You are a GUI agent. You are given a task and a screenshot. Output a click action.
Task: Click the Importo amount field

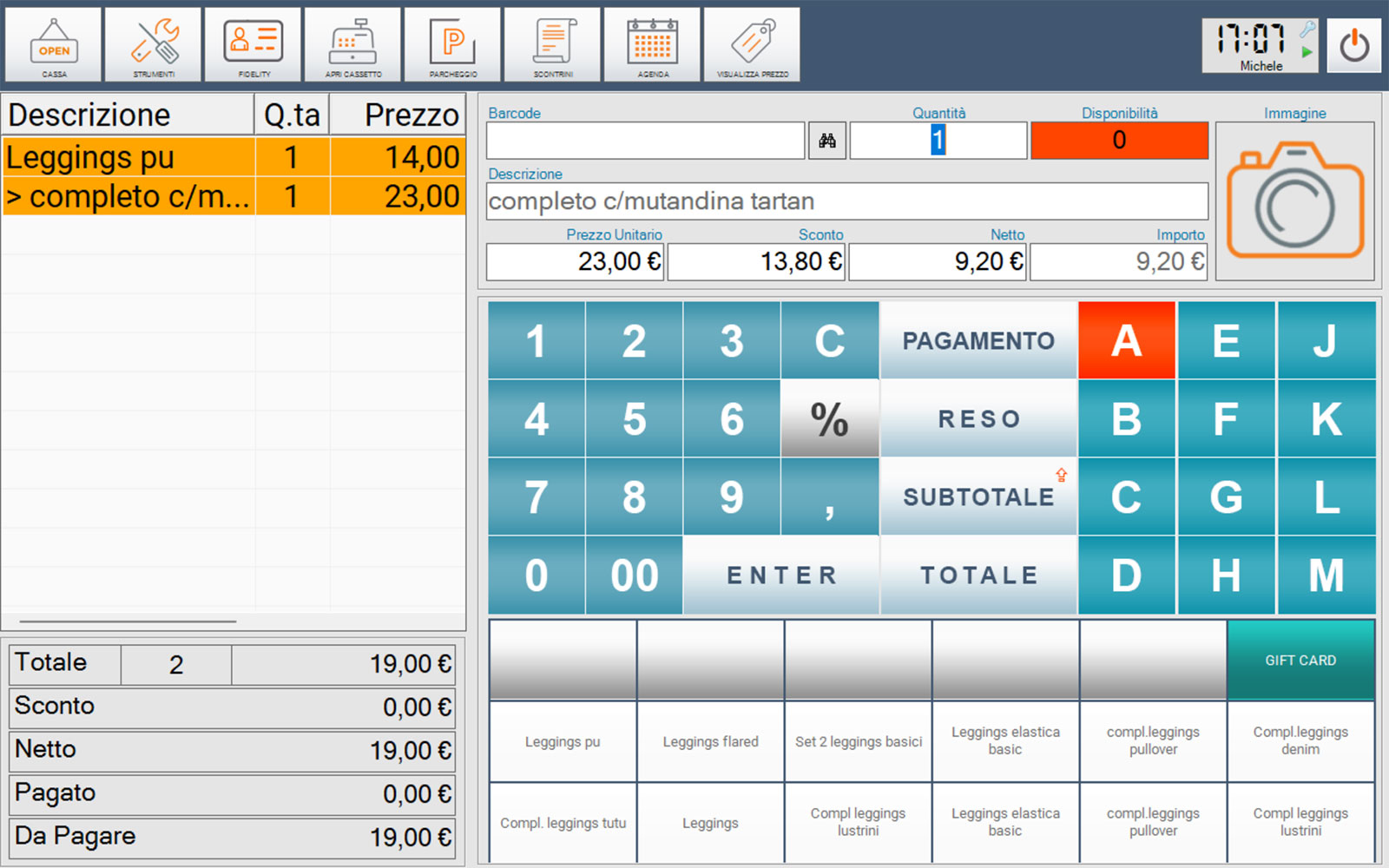click(x=1119, y=262)
